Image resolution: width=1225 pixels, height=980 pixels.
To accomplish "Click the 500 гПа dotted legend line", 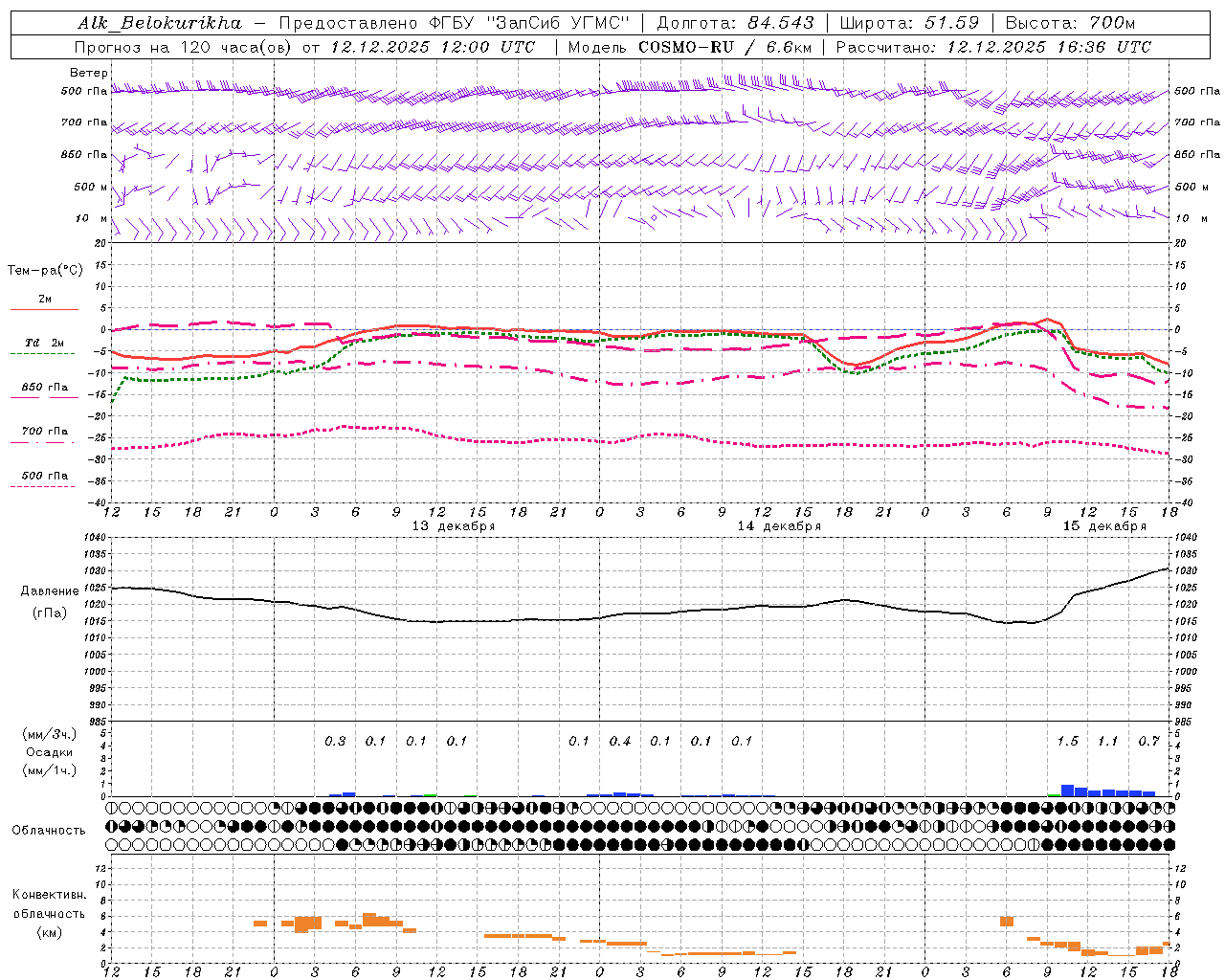I will point(42,487).
